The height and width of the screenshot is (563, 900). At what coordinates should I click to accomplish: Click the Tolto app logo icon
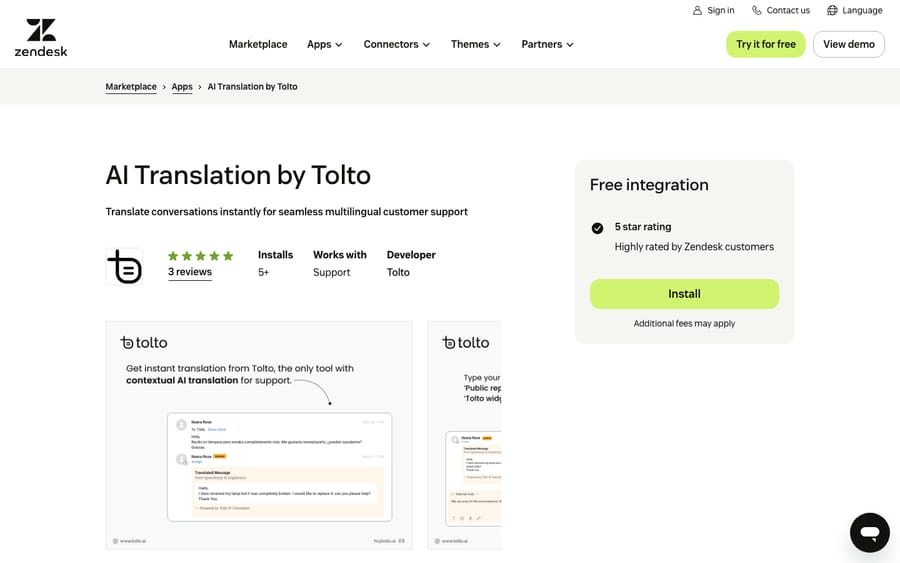125,266
